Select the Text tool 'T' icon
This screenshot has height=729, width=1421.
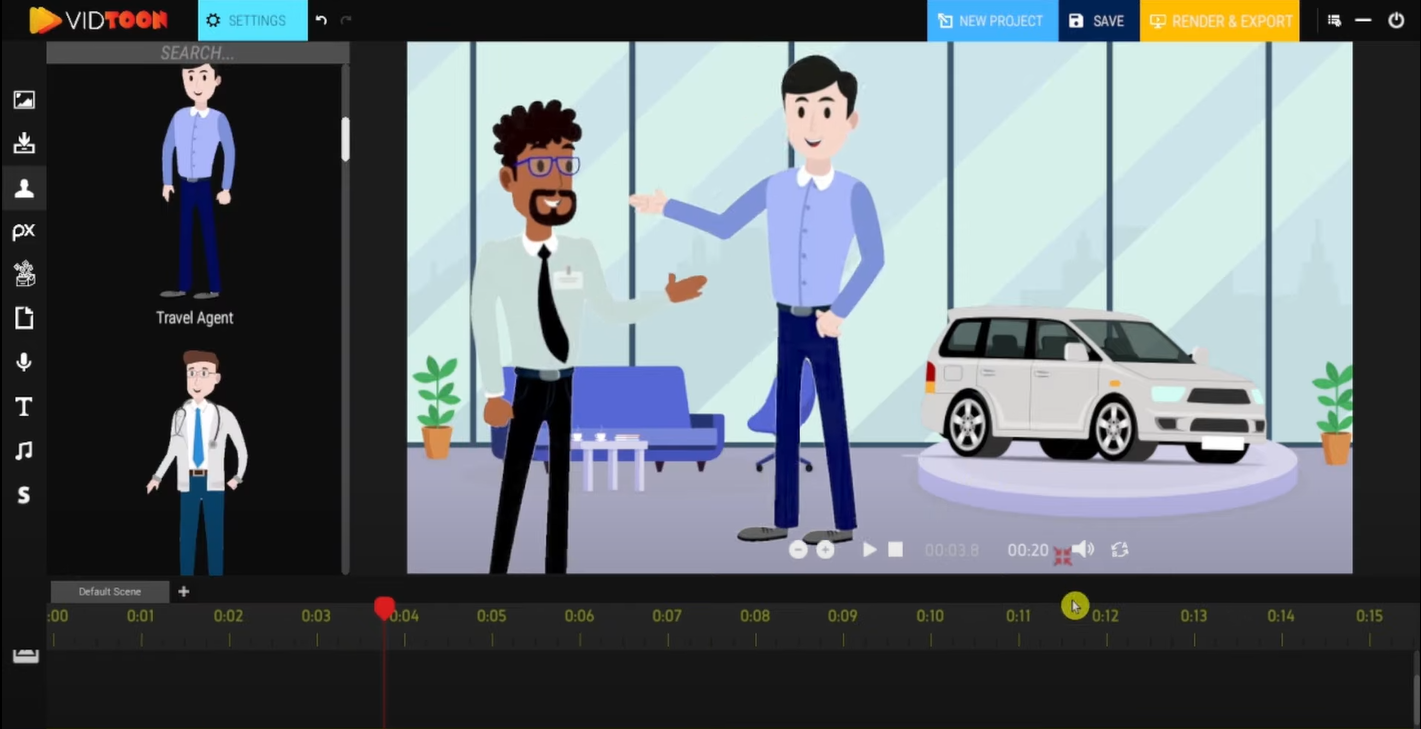point(24,407)
